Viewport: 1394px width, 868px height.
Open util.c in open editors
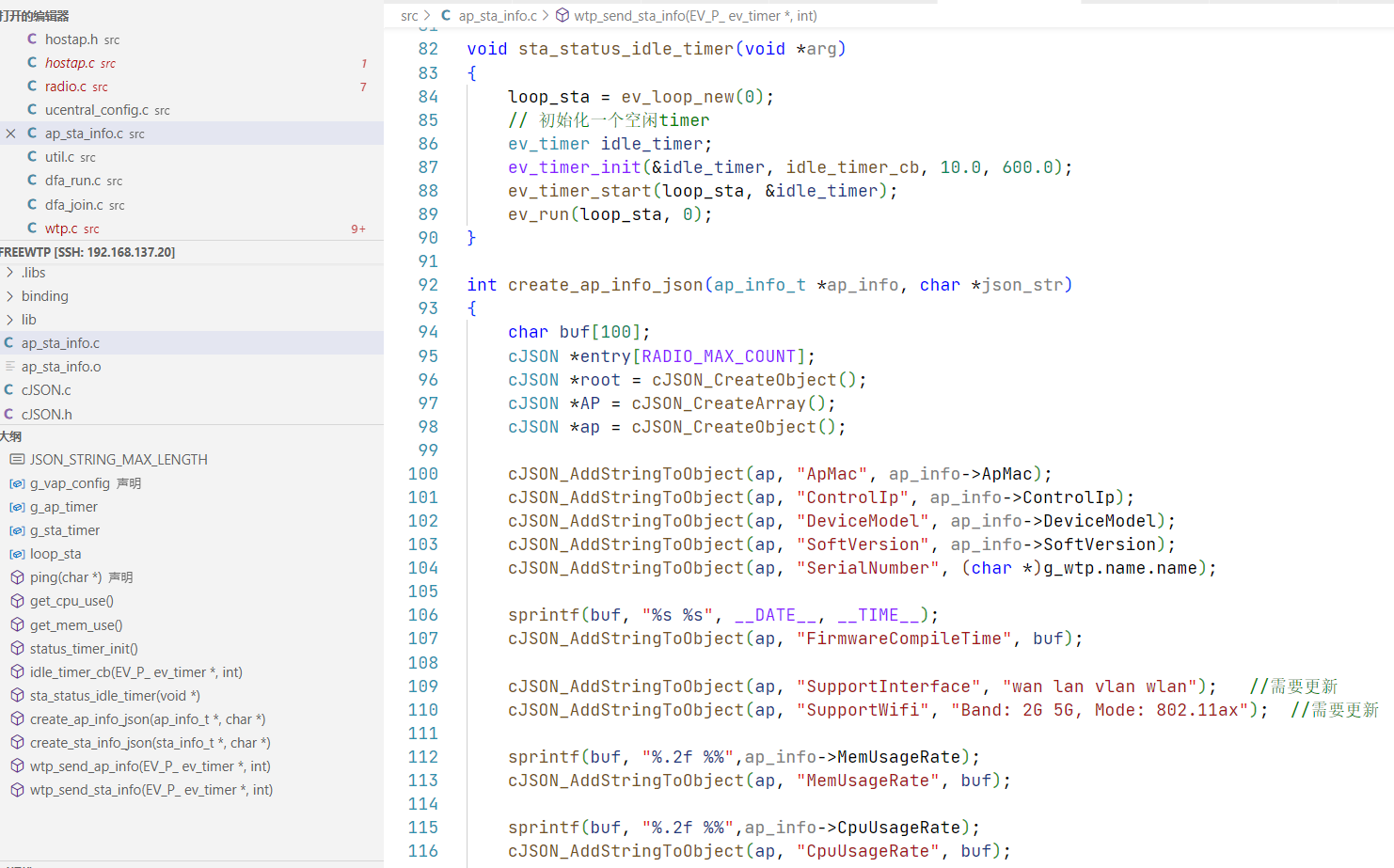[192, 157]
